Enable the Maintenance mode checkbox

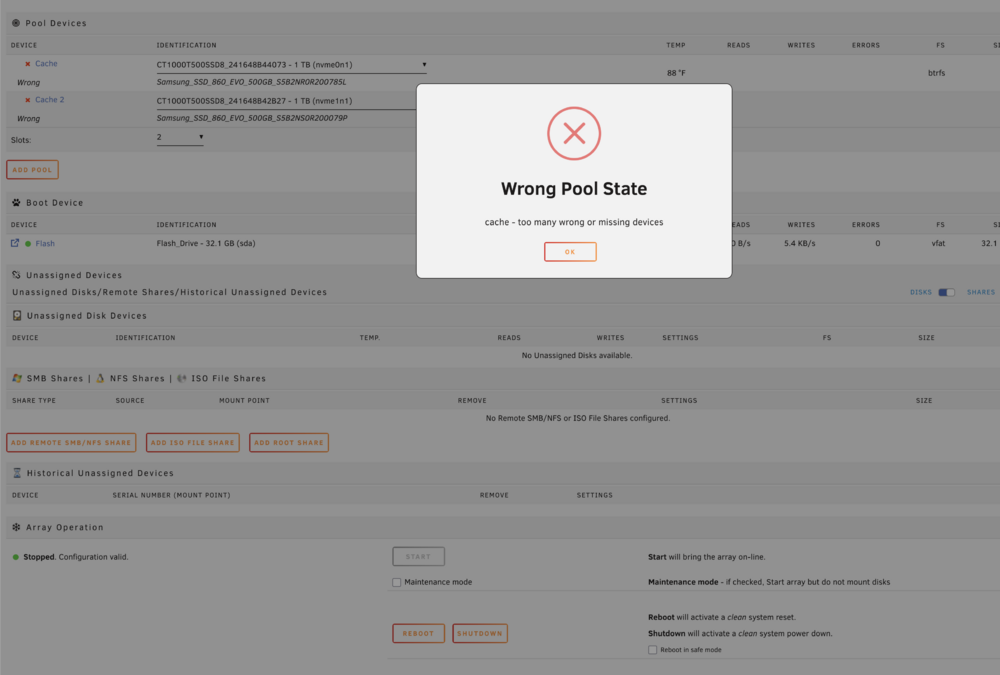pos(397,582)
